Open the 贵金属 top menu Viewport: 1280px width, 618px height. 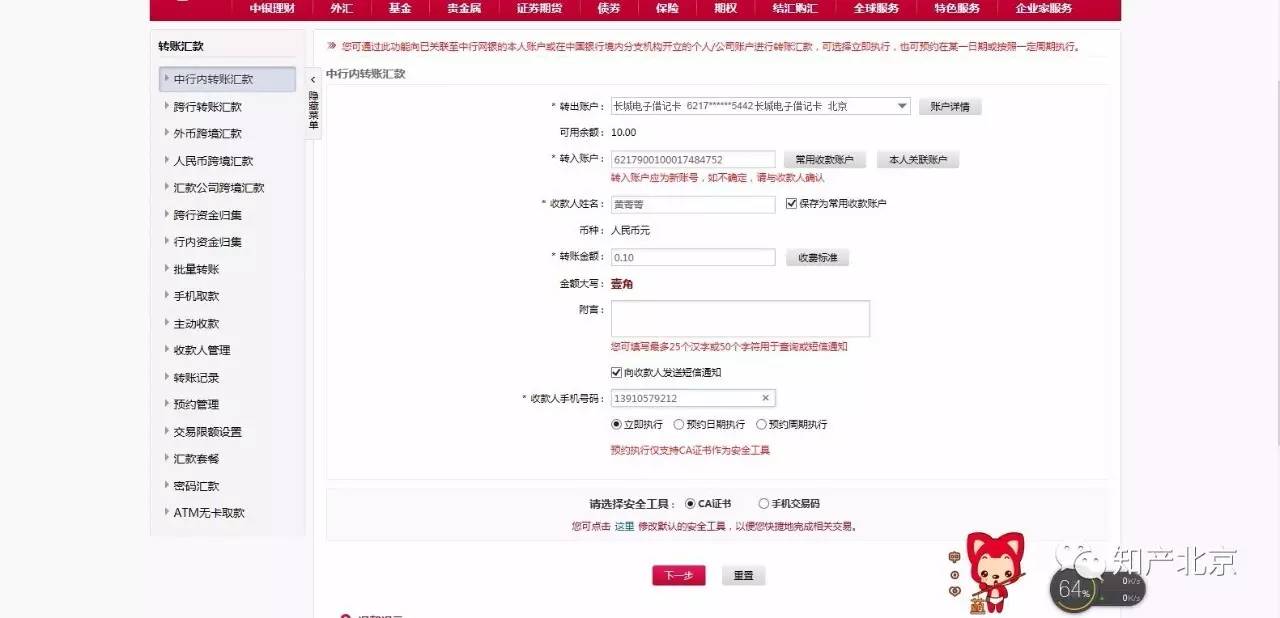click(x=465, y=8)
